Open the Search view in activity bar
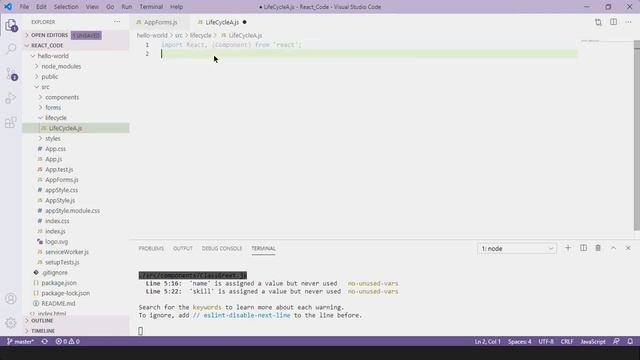The height and width of the screenshot is (360, 640). (x=11, y=49)
